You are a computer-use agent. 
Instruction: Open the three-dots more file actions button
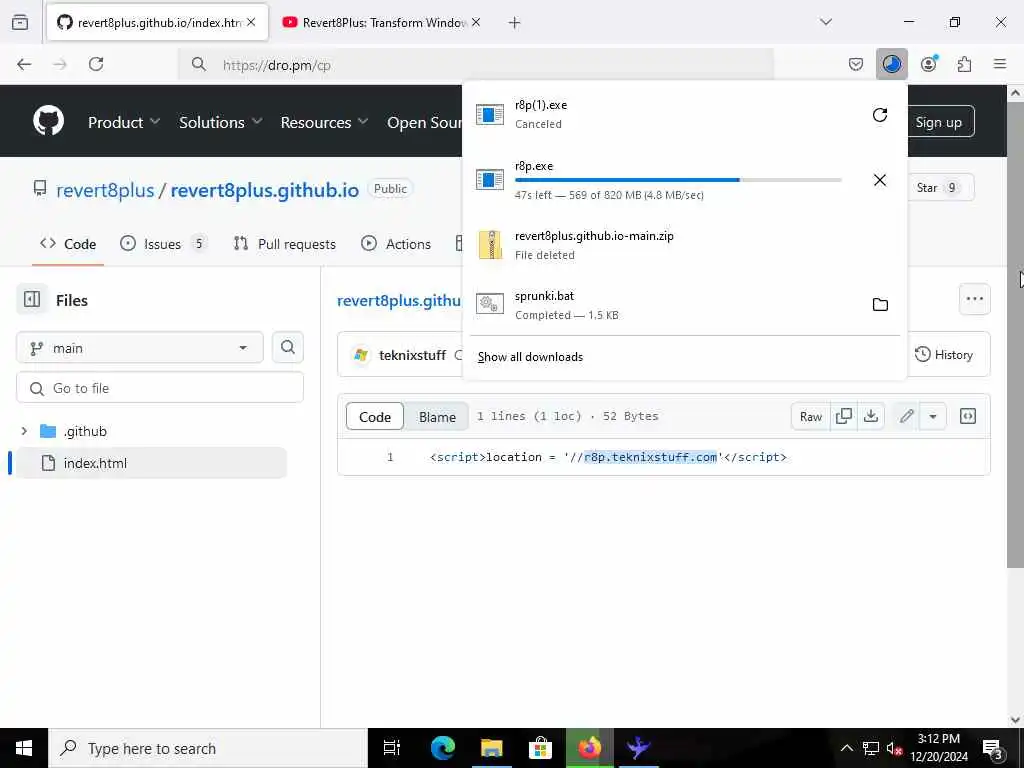974,299
